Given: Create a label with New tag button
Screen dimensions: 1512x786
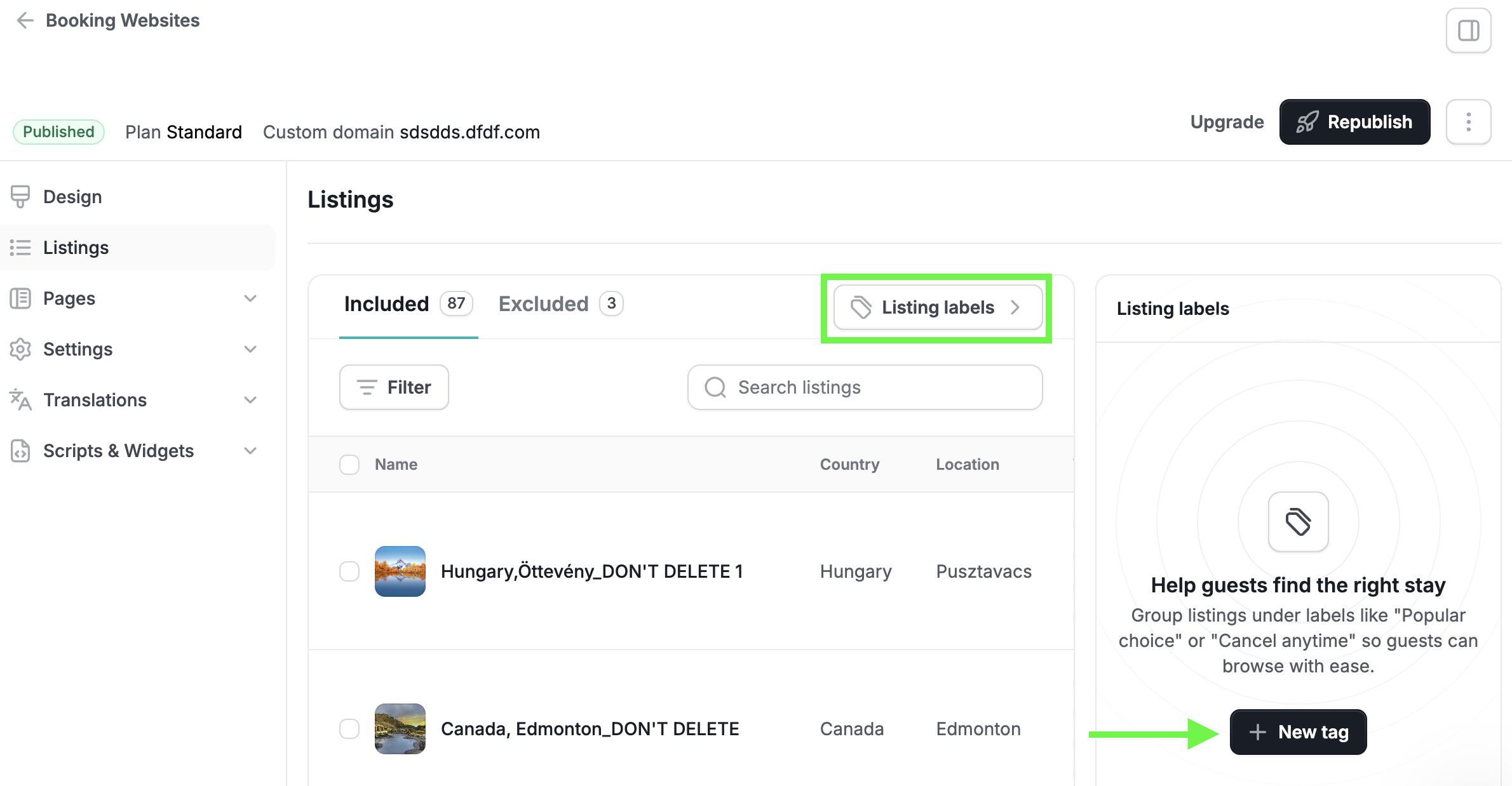Looking at the screenshot, I should pos(1298,732).
